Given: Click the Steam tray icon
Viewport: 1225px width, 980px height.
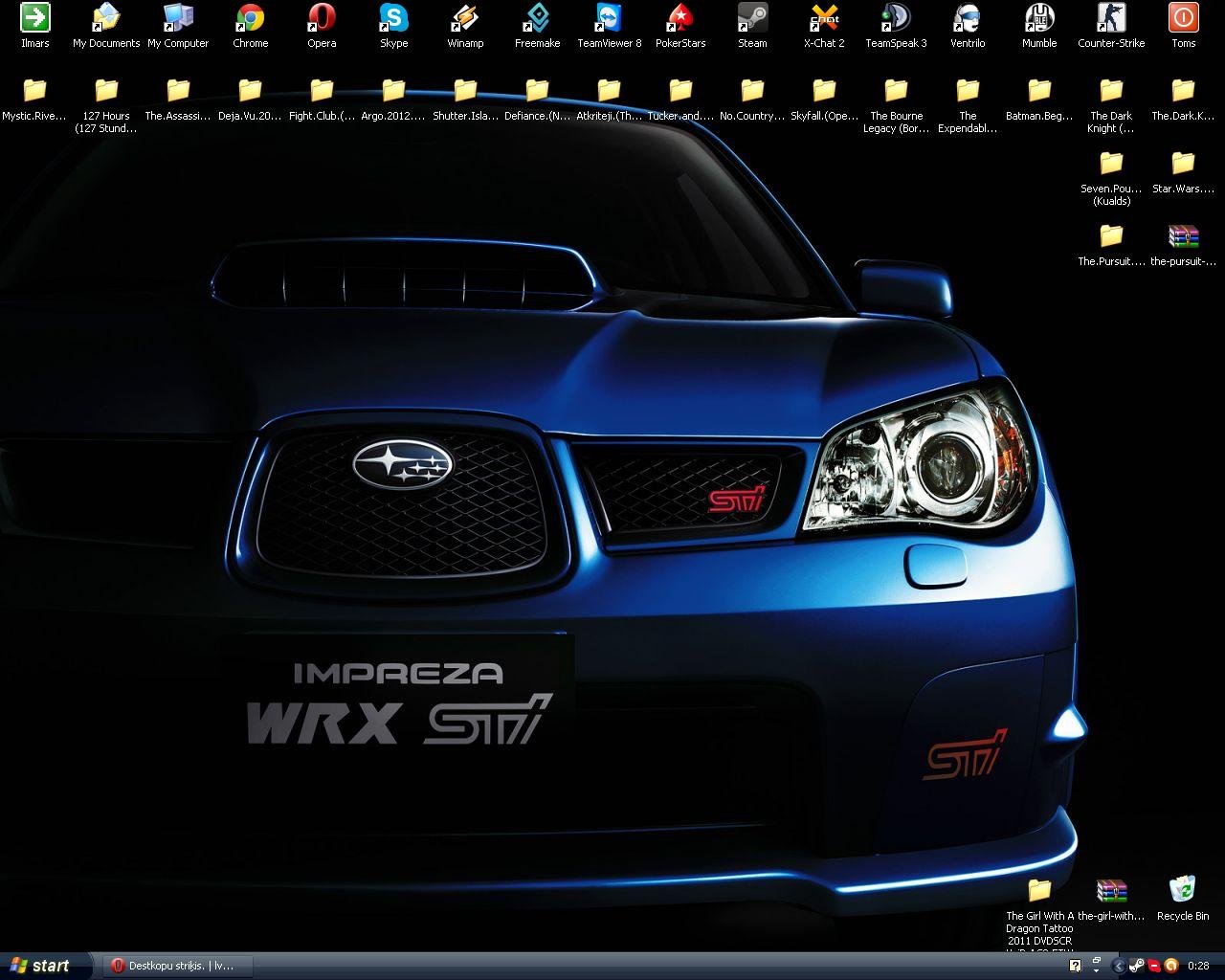Looking at the screenshot, I should point(1136,966).
